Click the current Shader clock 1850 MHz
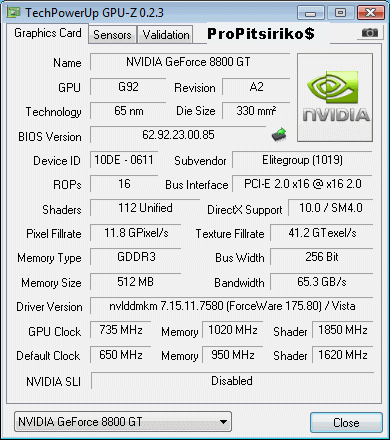This screenshot has width=390, height=440. (343, 330)
